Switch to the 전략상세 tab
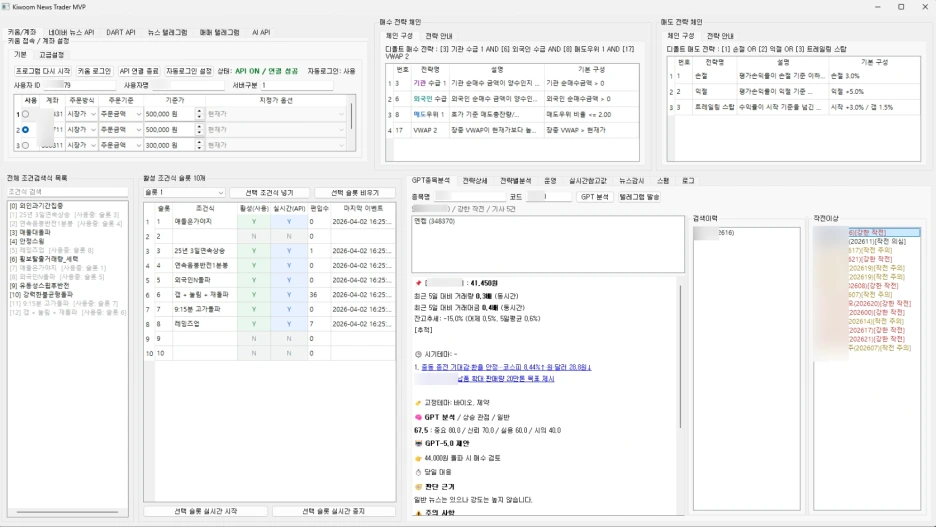The width and height of the screenshot is (936, 527). tap(475, 180)
